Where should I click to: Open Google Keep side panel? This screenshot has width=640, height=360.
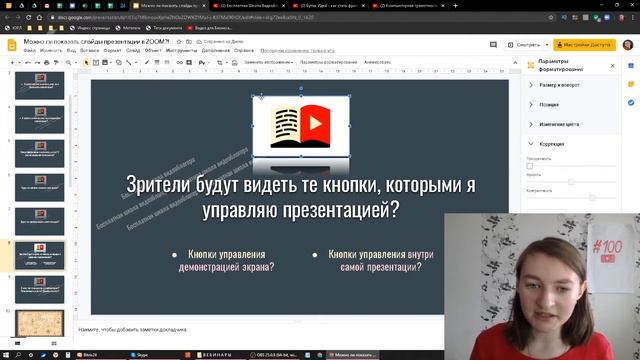point(631,84)
